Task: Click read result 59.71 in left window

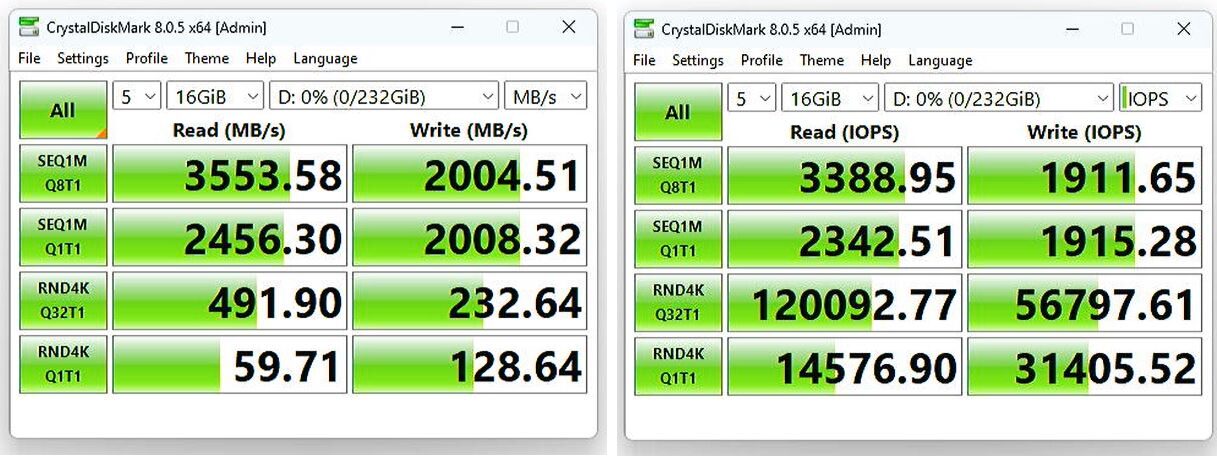Action: pyautogui.click(x=230, y=364)
